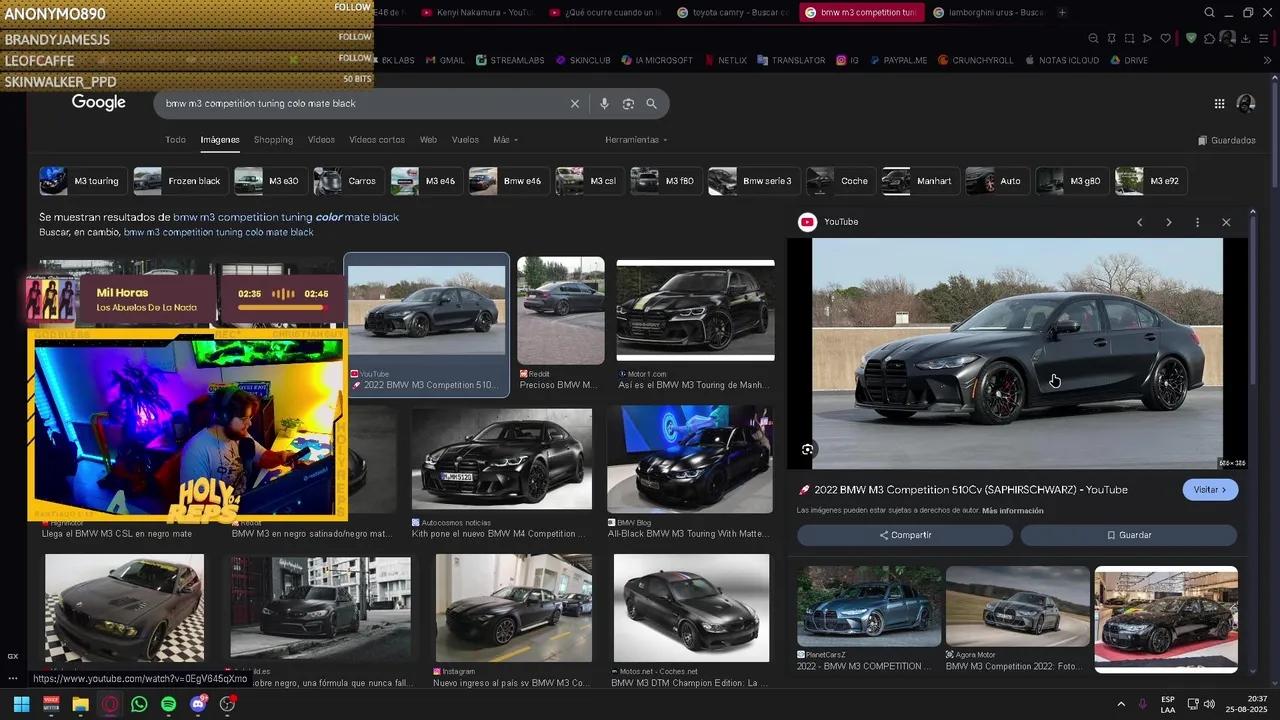Open browser tab search magnifier

click(x=1209, y=12)
